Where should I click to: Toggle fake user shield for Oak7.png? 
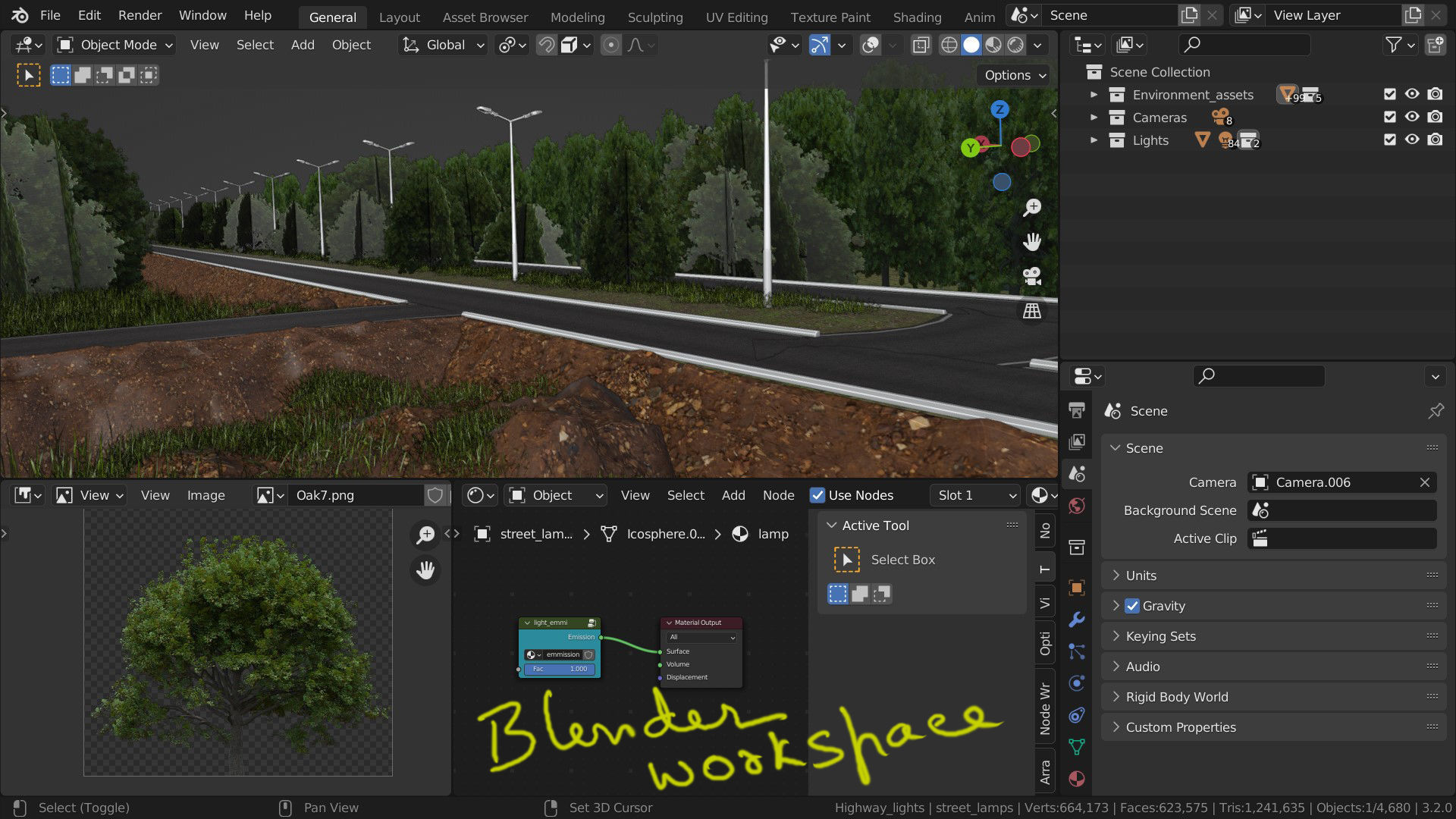[x=435, y=495]
